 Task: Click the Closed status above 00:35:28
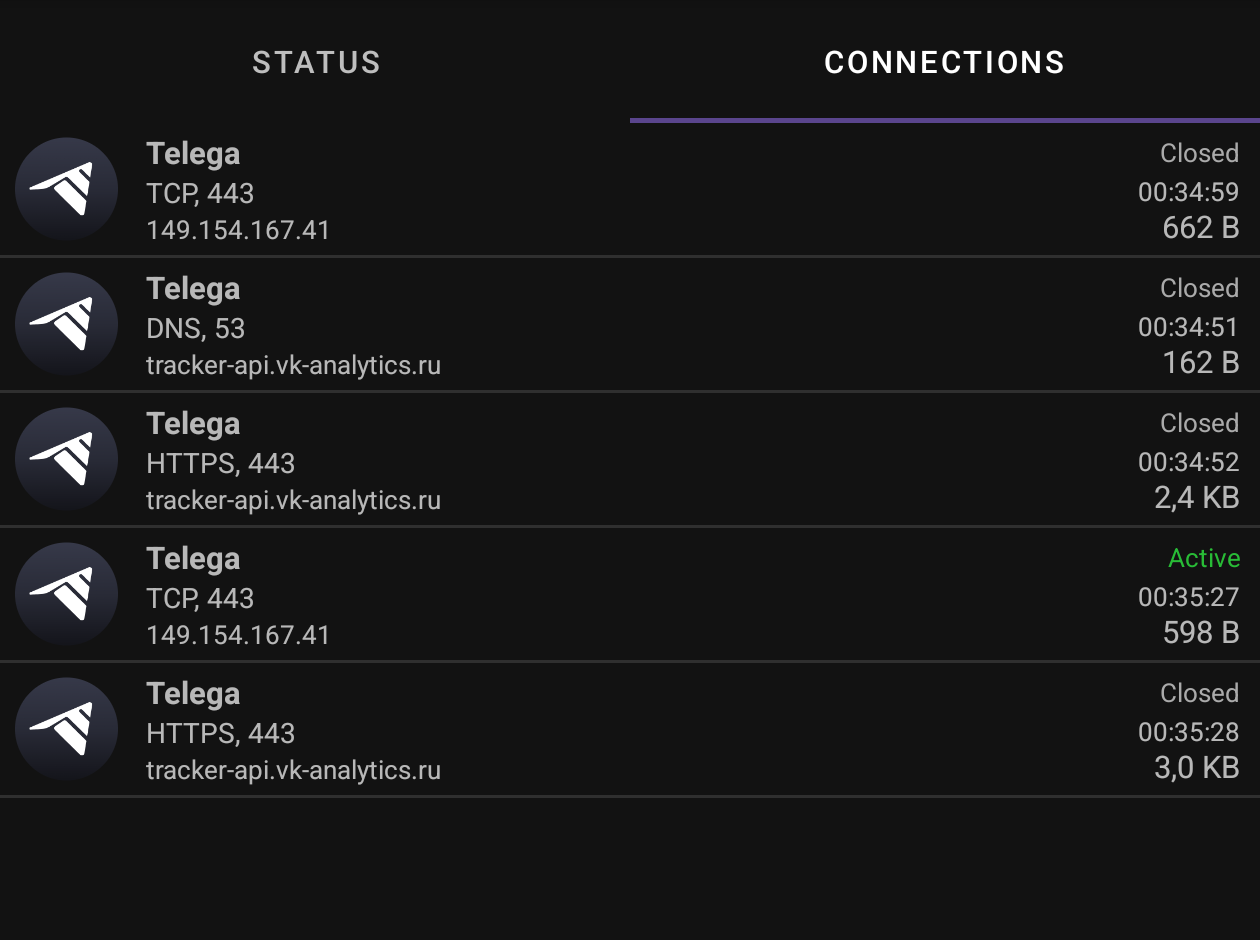pyautogui.click(x=1199, y=693)
